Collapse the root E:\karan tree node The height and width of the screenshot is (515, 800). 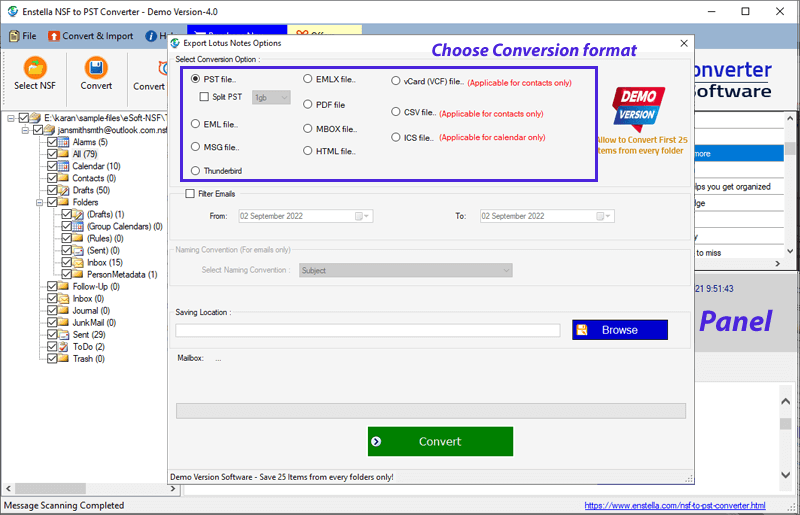[11, 118]
